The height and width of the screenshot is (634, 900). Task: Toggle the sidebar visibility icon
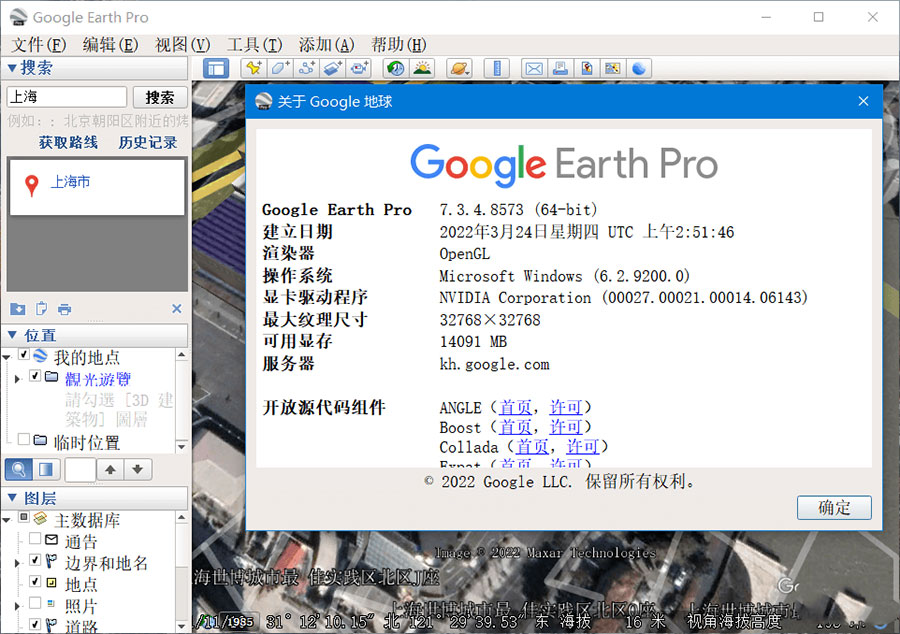pos(216,67)
